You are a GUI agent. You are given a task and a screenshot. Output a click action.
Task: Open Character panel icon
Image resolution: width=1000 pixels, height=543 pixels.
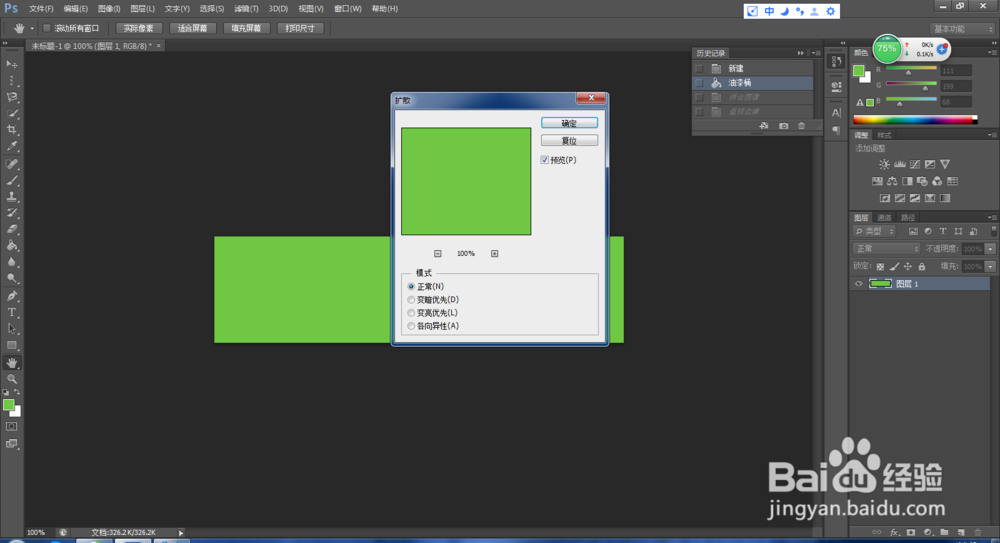pos(836,113)
